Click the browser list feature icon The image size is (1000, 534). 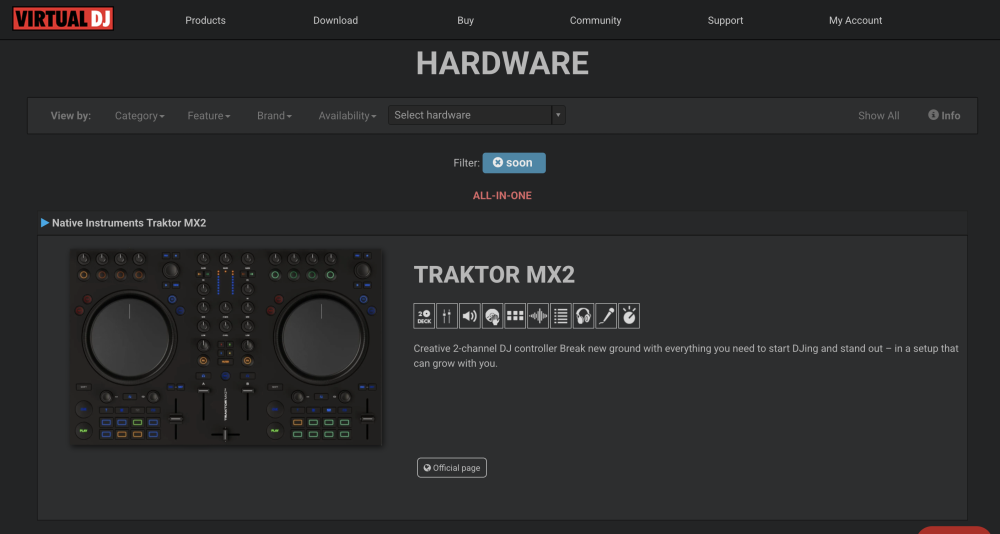coord(561,316)
